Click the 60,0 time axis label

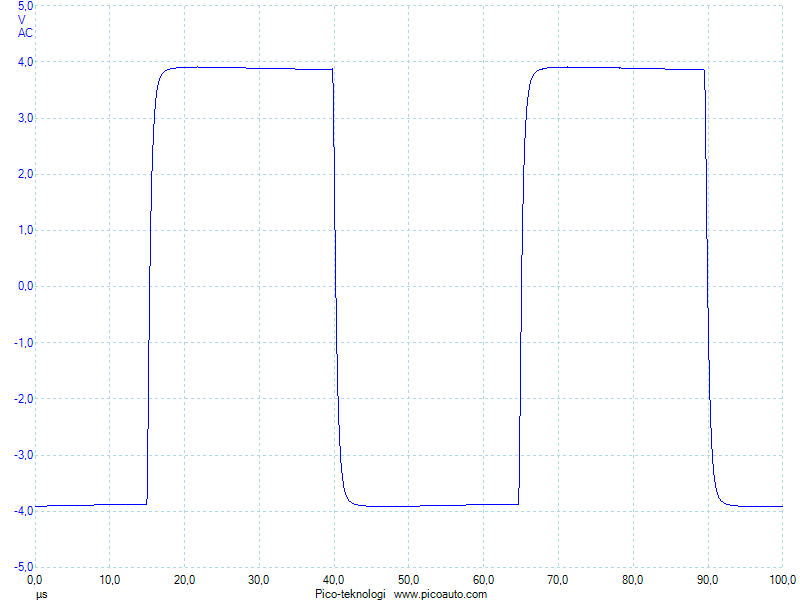pyautogui.click(x=483, y=580)
